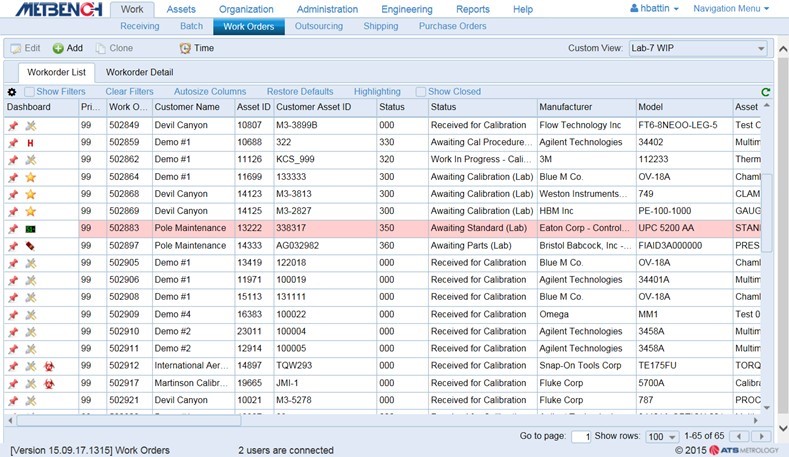789x457 pixels.
Task: Click the Edit toolbar button
Action: [26, 48]
